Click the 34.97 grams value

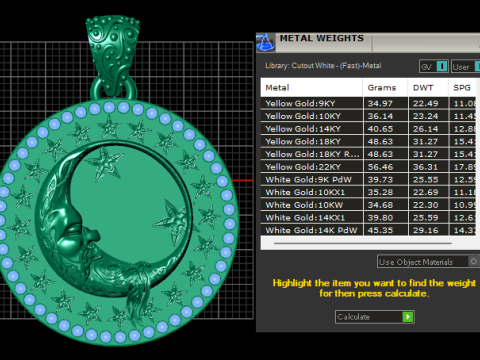[x=380, y=103]
